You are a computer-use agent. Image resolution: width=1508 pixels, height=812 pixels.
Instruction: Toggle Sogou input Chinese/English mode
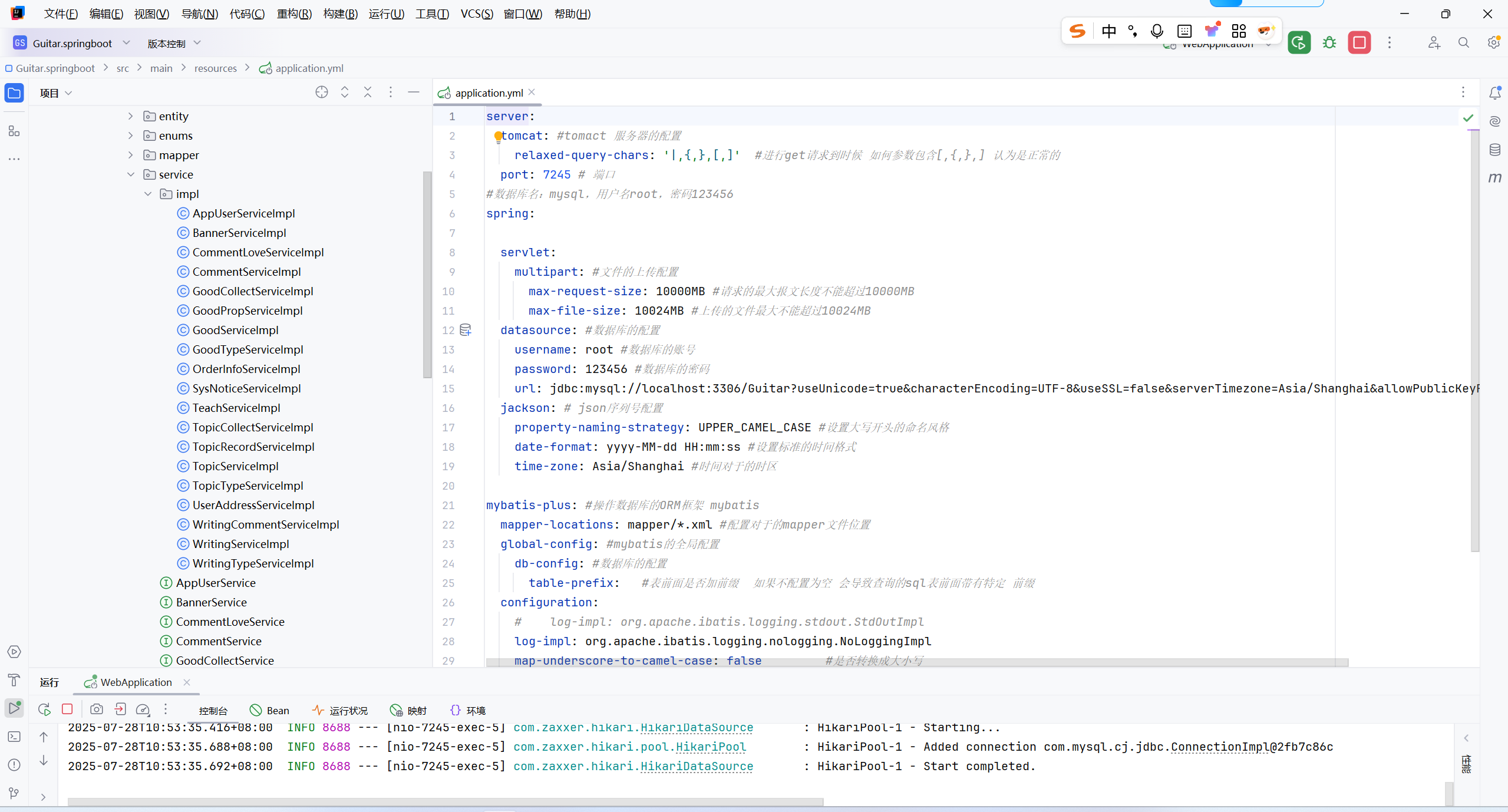[x=1108, y=31]
